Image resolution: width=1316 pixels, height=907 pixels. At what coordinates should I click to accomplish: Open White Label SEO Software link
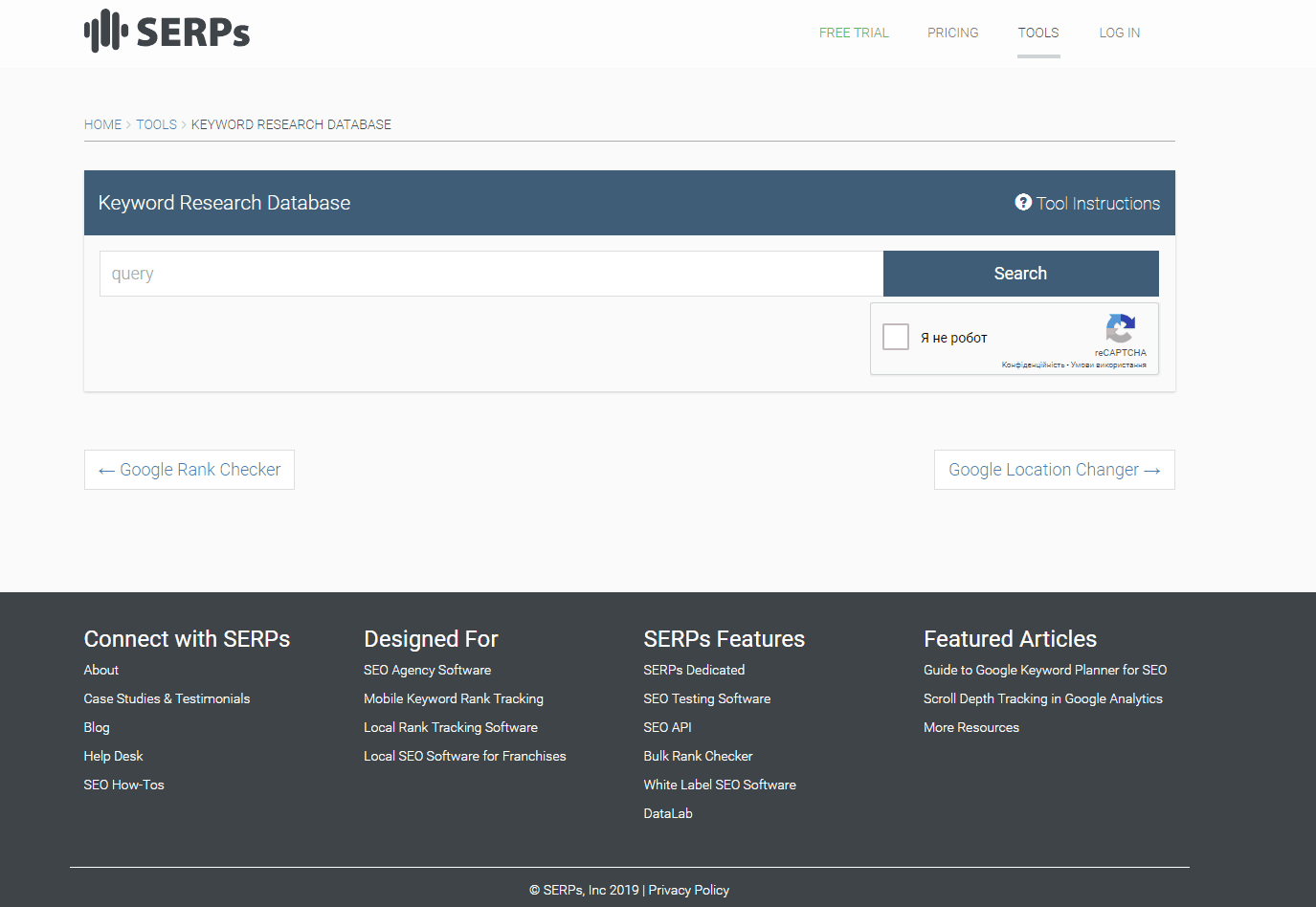point(720,785)
